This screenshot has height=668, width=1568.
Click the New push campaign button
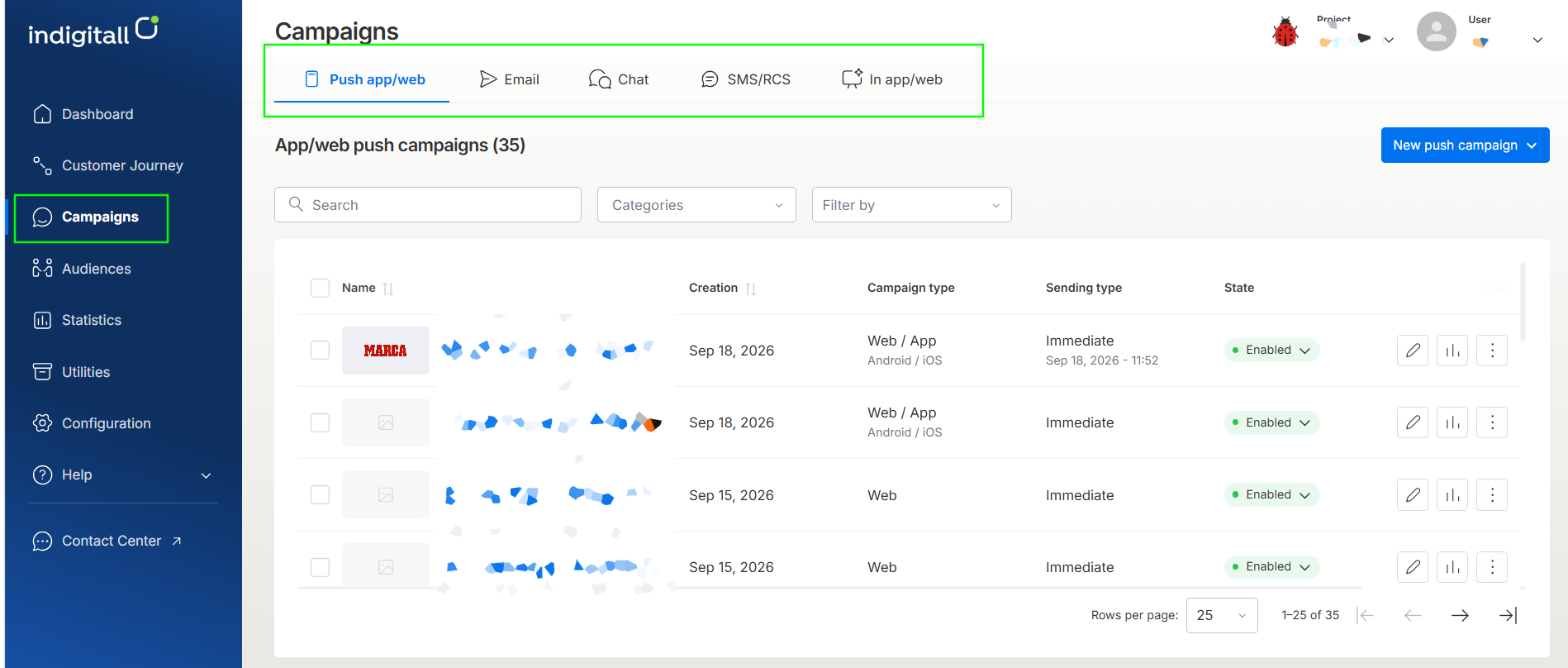pos(1465,146)
